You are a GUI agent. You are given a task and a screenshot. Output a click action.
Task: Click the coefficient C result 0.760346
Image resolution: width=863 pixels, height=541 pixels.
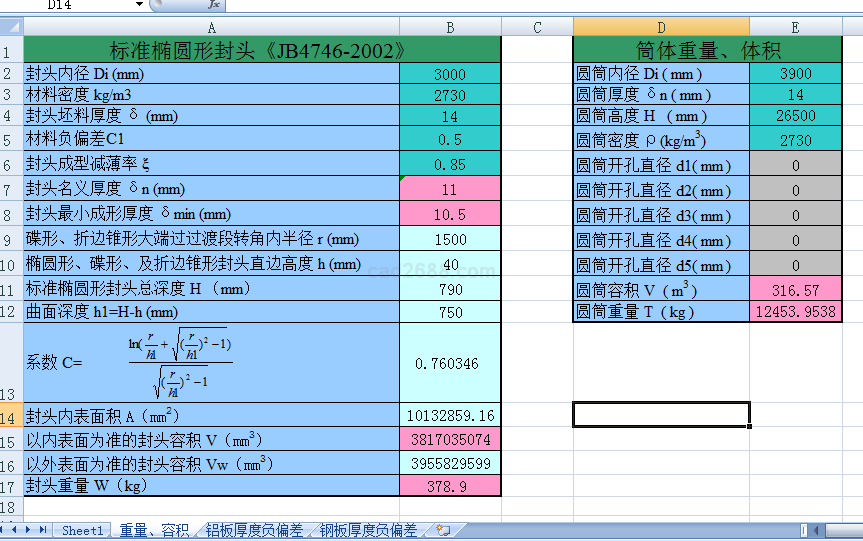coord(449,363)
